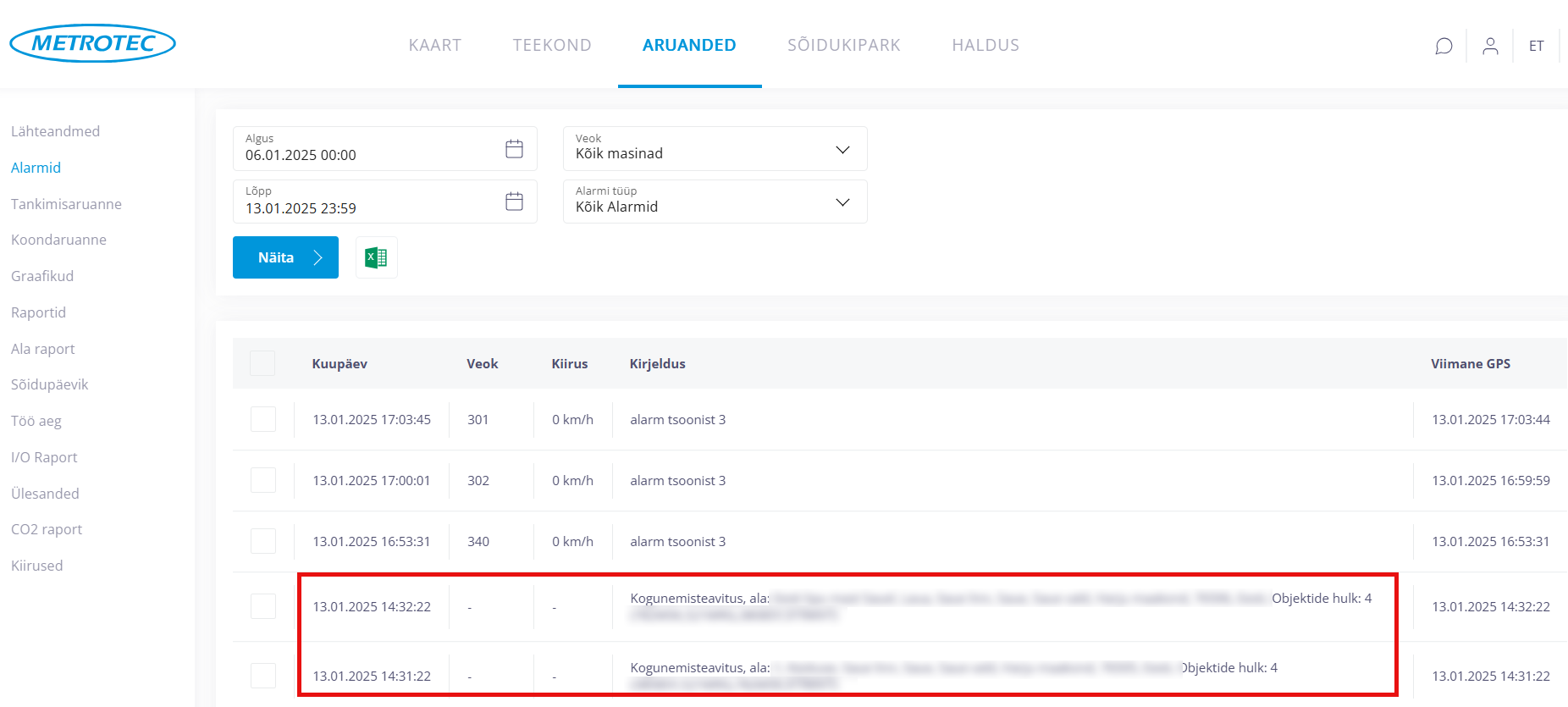Click the Näita button
The height and width of the screenshot is (707, 1568).
[285, 257]
